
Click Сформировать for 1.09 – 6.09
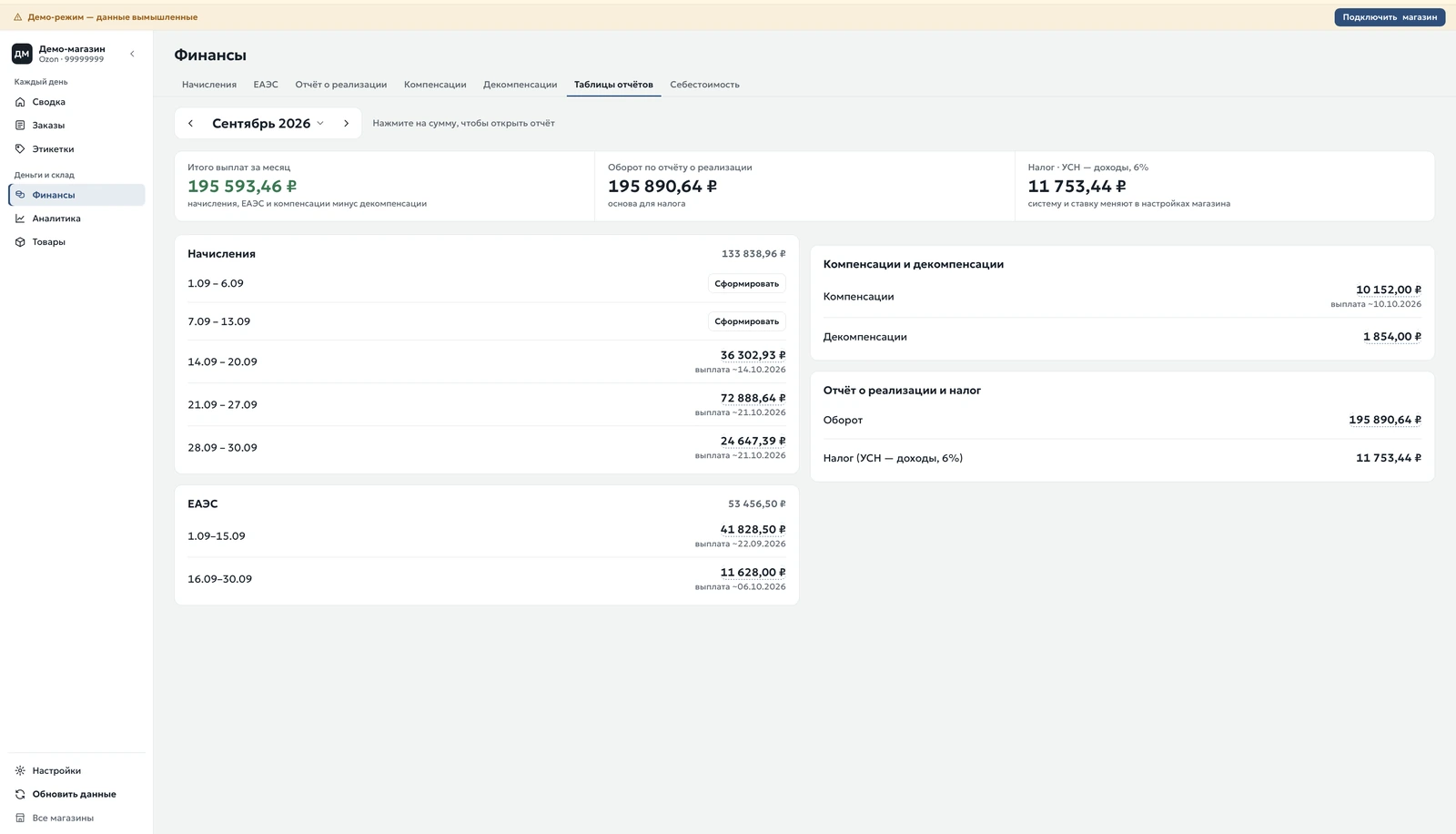pos(746,284)
